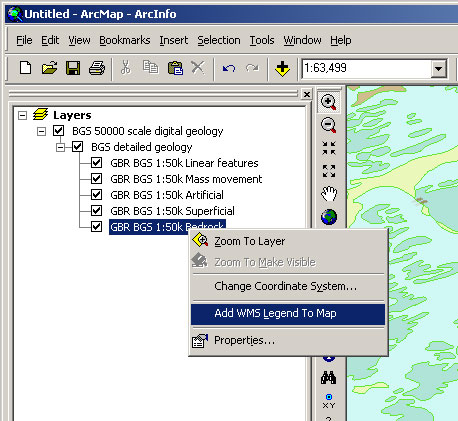Close the table of contents panel
Image resolution: width=458 pixels, height=421 pixels.
pos(307,94)
